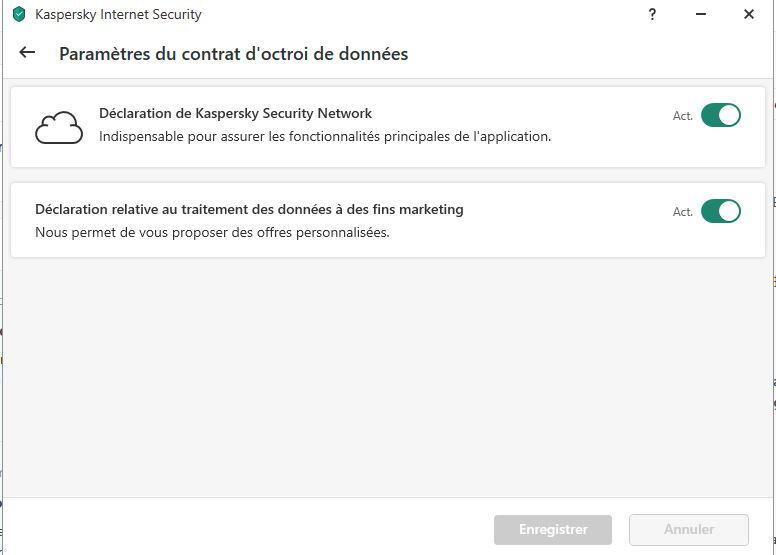Open the marketing data processing declaration title
Viewport: 776px width, 555px height.
[249, 209]
